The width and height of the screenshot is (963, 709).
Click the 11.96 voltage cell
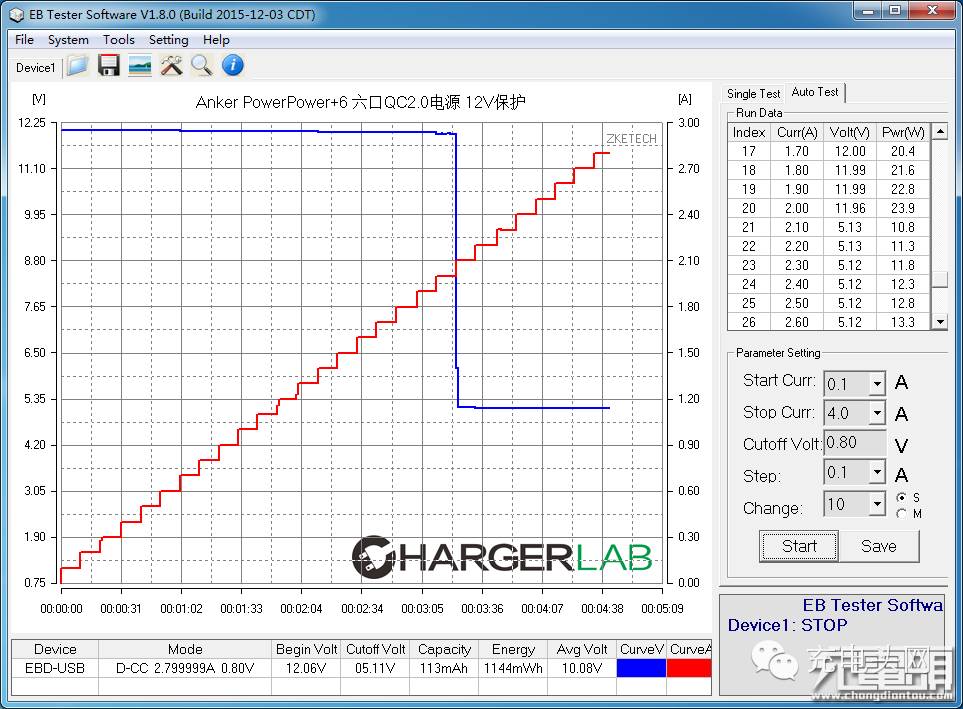coord(850,208)
